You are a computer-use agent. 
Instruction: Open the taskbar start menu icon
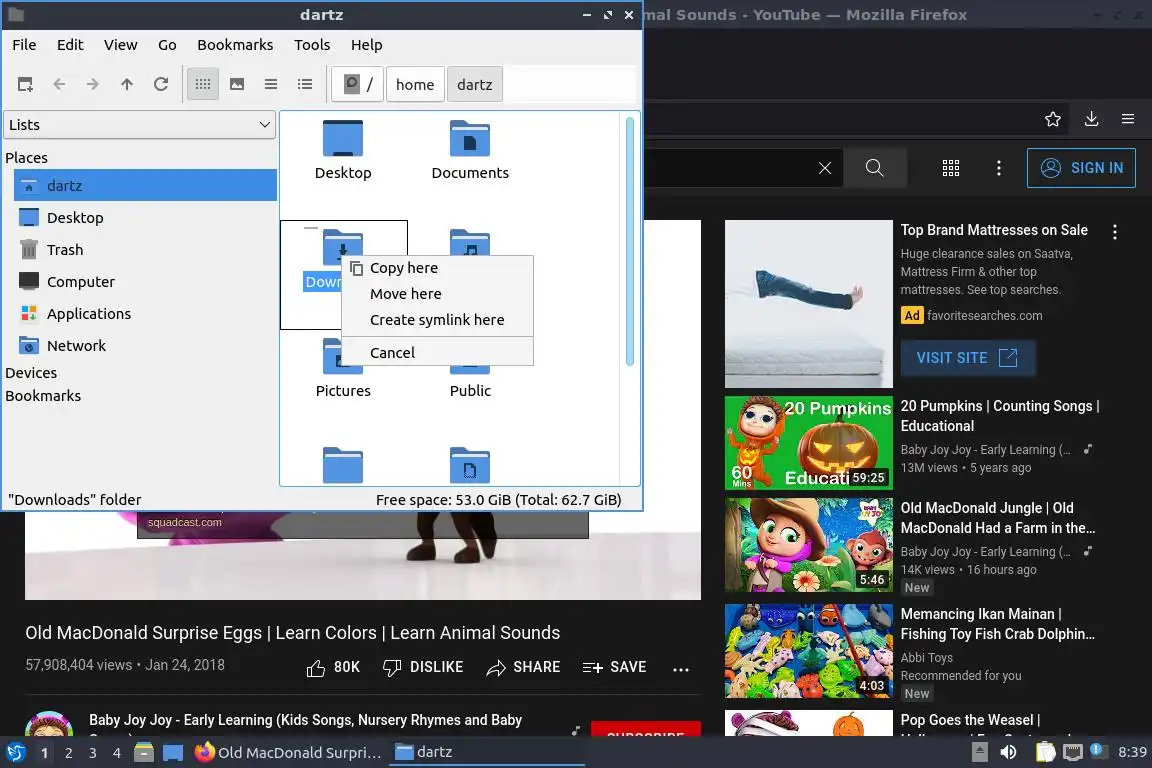click(15, 753)
